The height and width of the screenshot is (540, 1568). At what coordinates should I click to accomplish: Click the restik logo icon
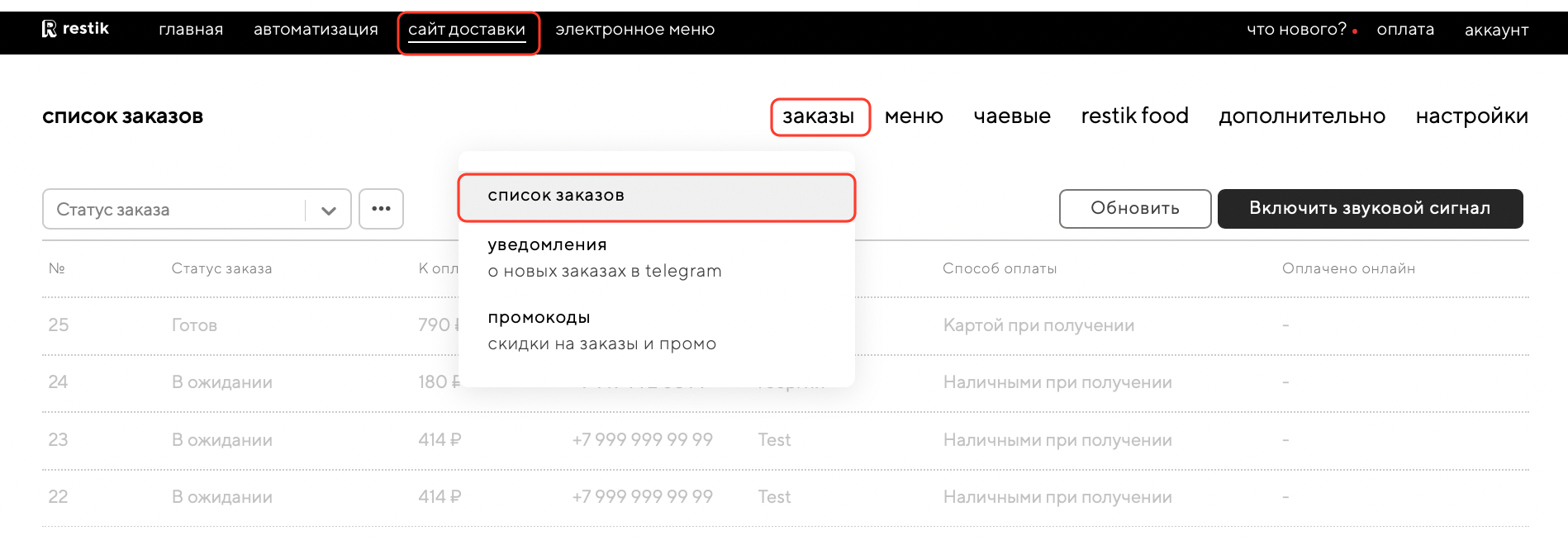coord(50,29)
